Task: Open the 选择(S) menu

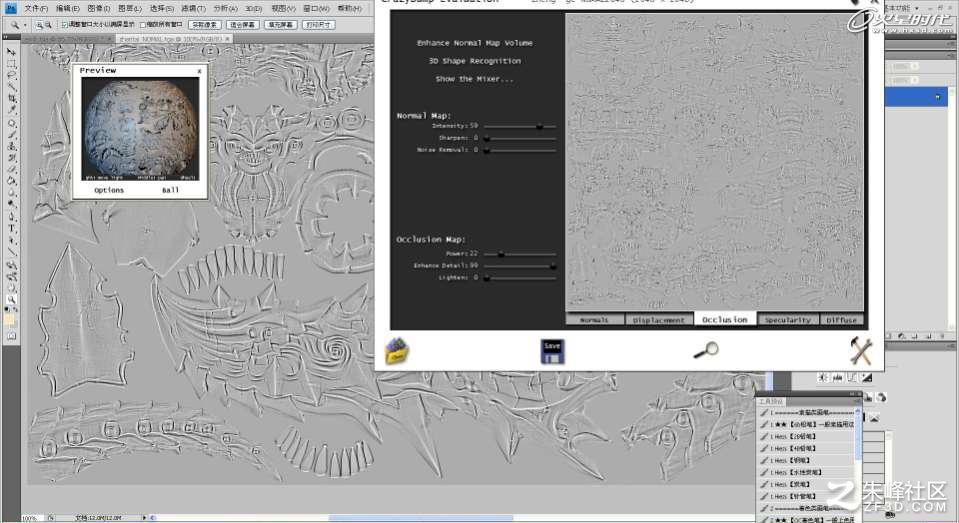Action: pos(162,9)
